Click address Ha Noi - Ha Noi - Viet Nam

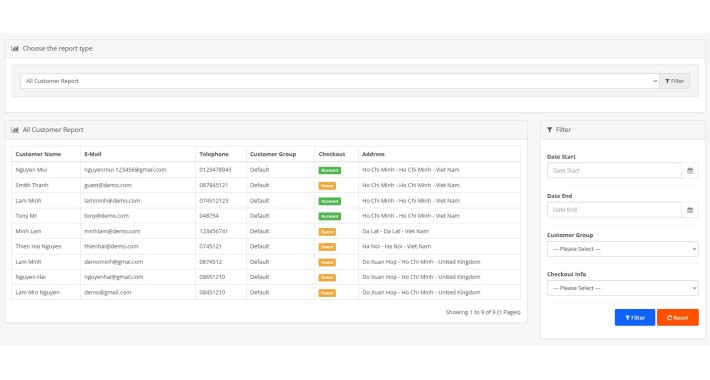point(397,246)
